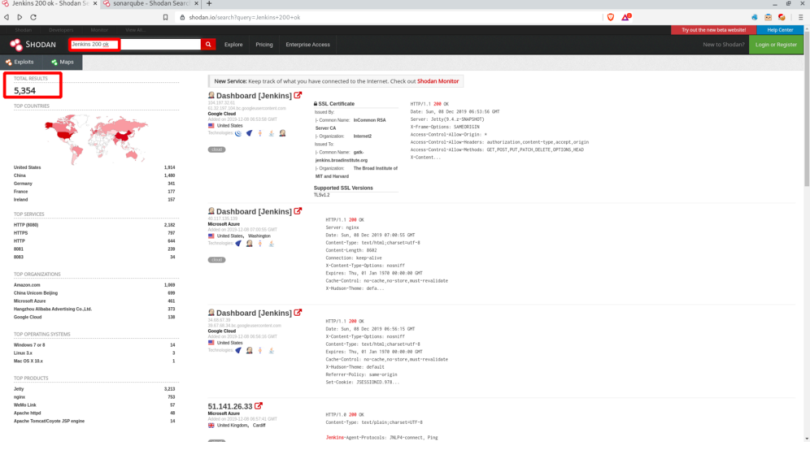Open the Explore menu item
Viewport: 810px width, 450px height.
click(x=233, y=45)
